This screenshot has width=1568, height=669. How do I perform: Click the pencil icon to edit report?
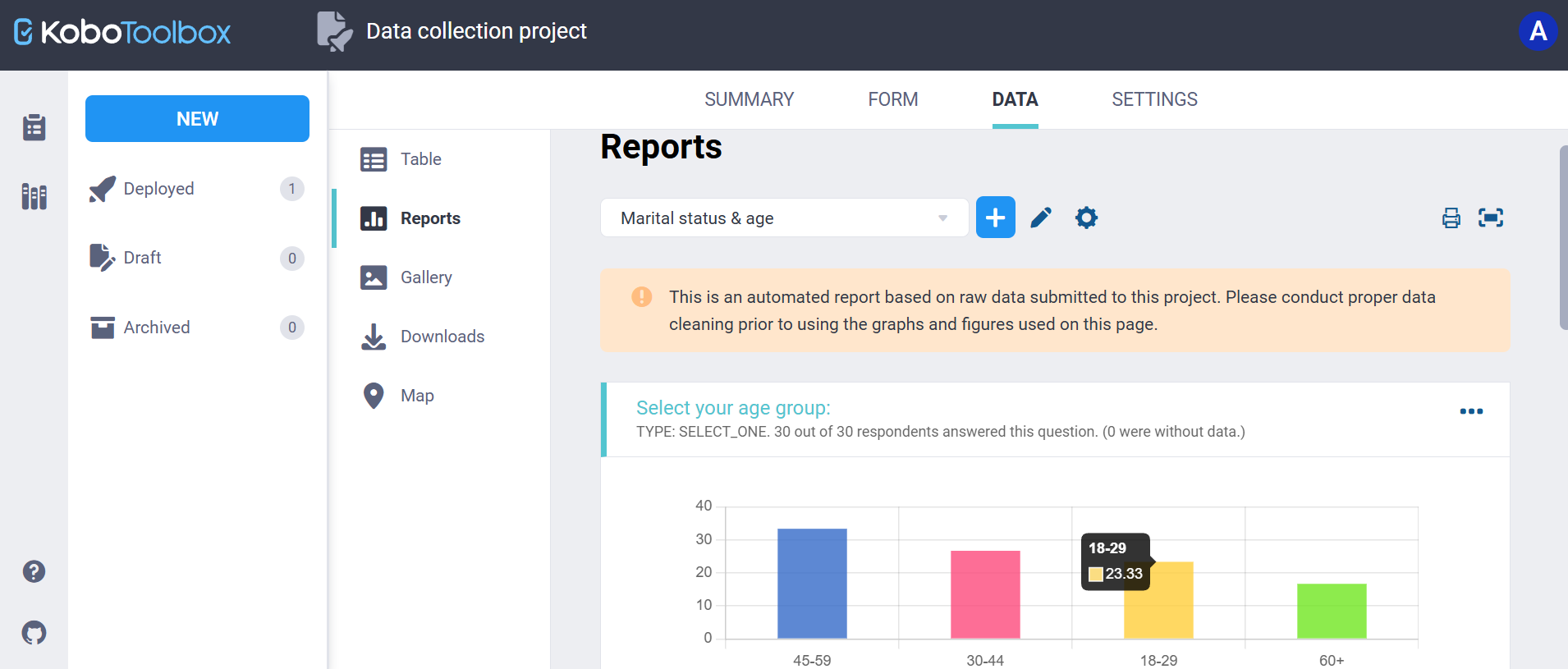pos(1041,218)
